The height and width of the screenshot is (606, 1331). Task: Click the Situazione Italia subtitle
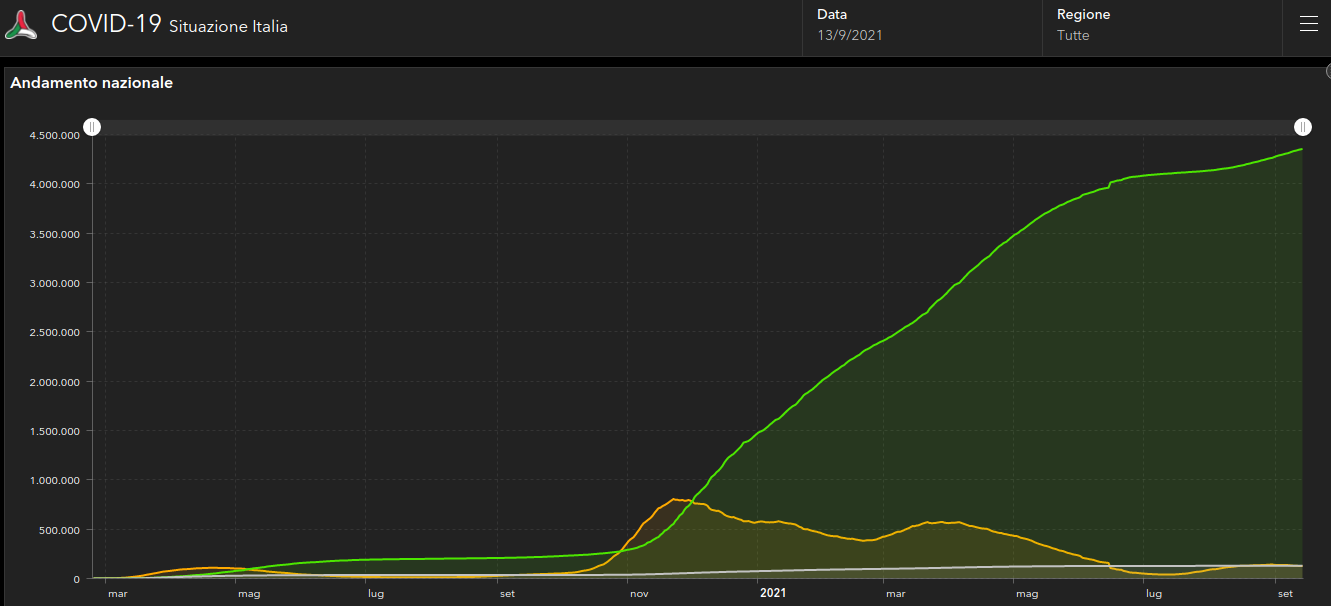228,27
